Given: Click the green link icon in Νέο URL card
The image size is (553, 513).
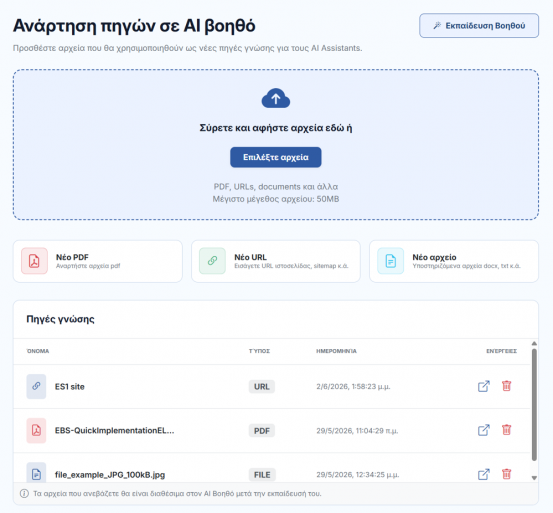Looking at the screenshot, I should (212, 261).
